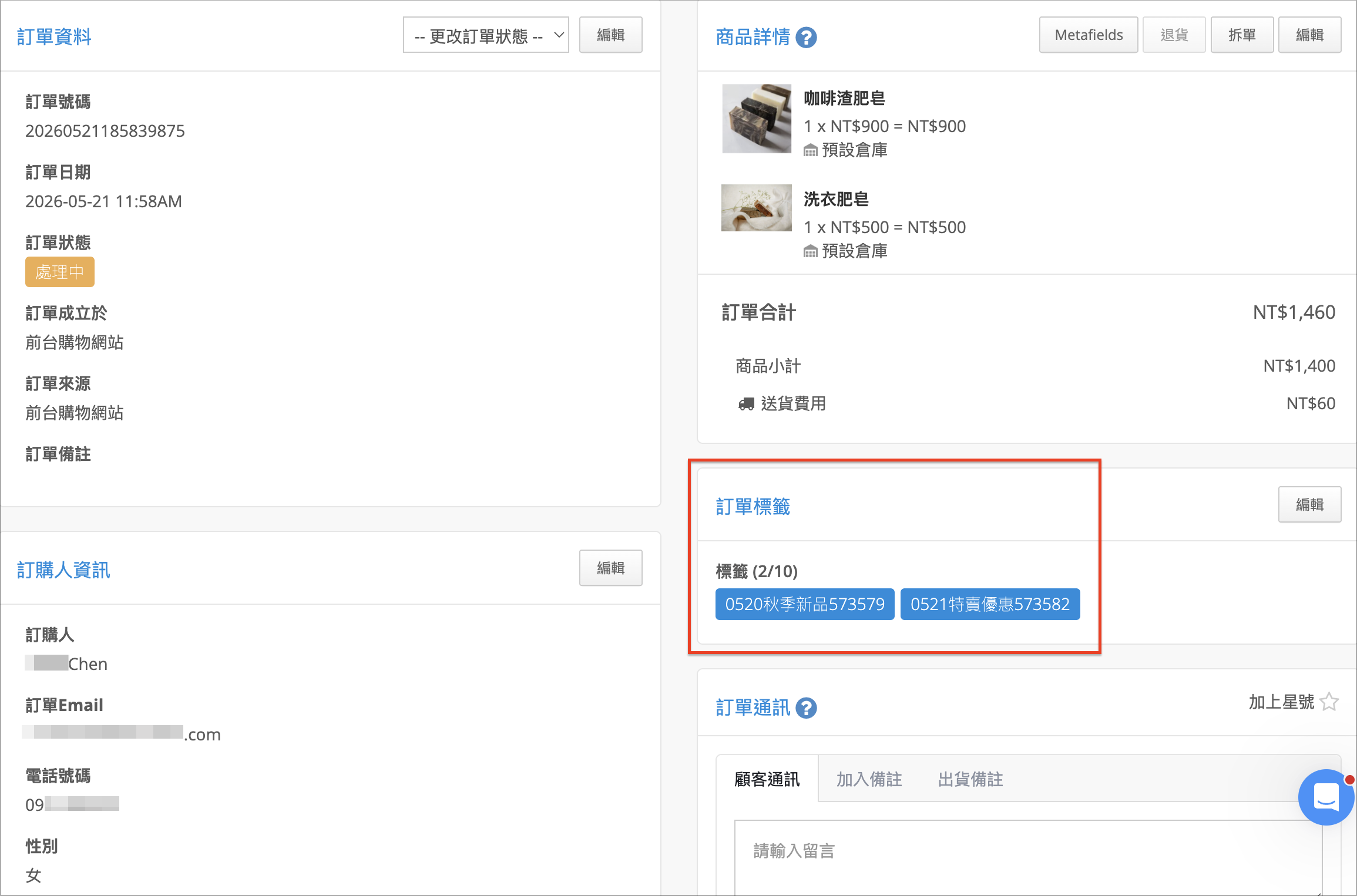Click 咖啡渣肥皂 product name
1357x896 pixels.
pyautogui.click(x=844, y=98)
